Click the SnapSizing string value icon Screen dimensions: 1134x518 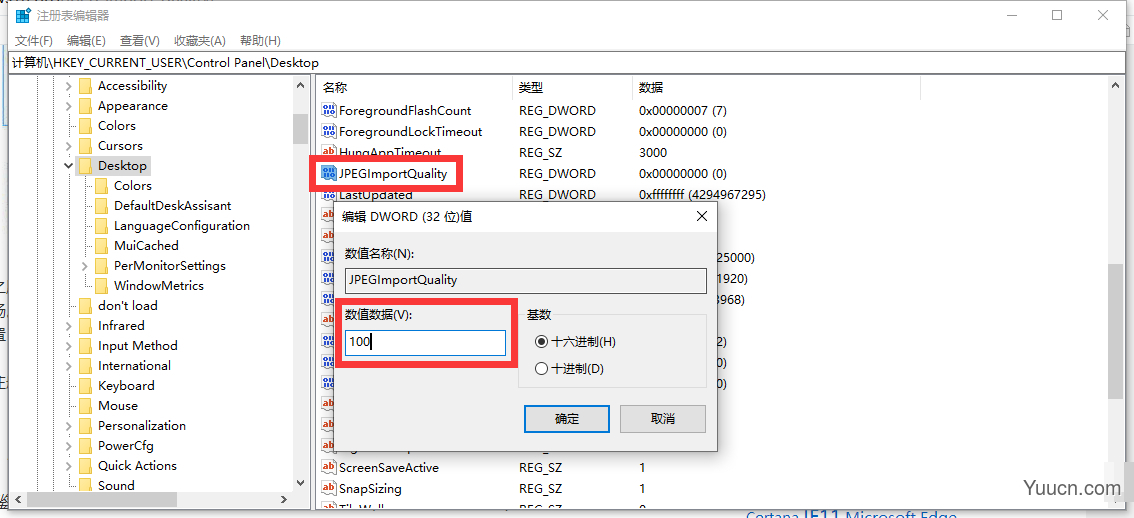coord(329,488)
